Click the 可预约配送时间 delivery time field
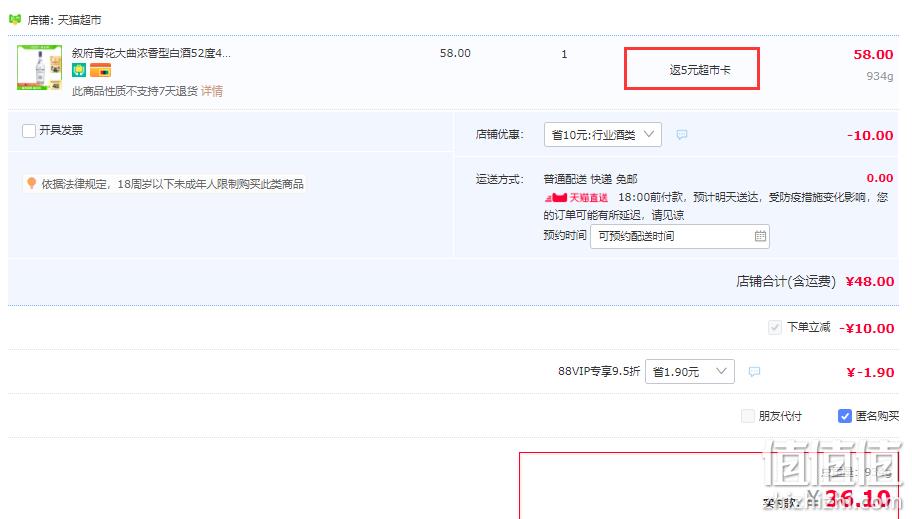The width and height of the screenshot is (912, 519). click(x=679, y=236)
